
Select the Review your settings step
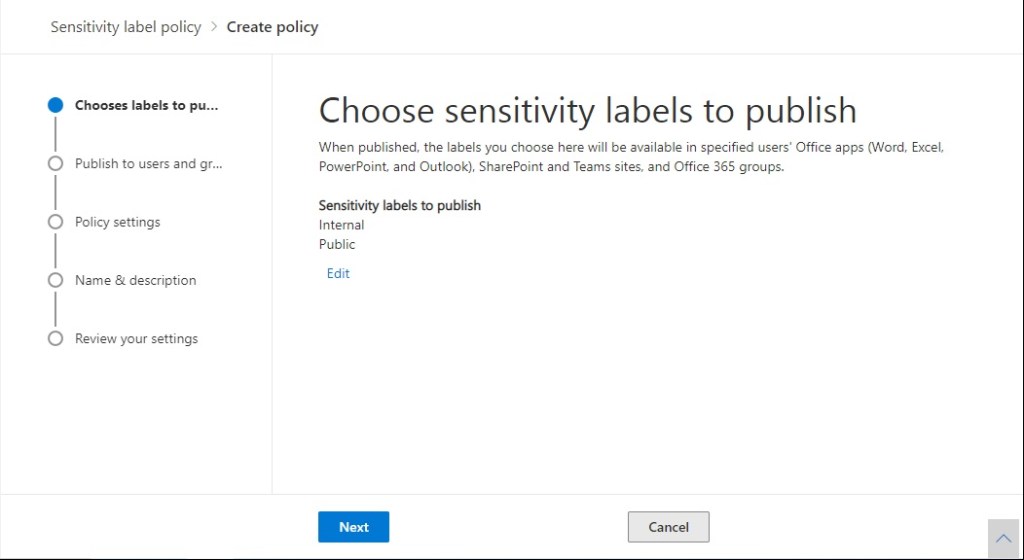tap(136, 339)
